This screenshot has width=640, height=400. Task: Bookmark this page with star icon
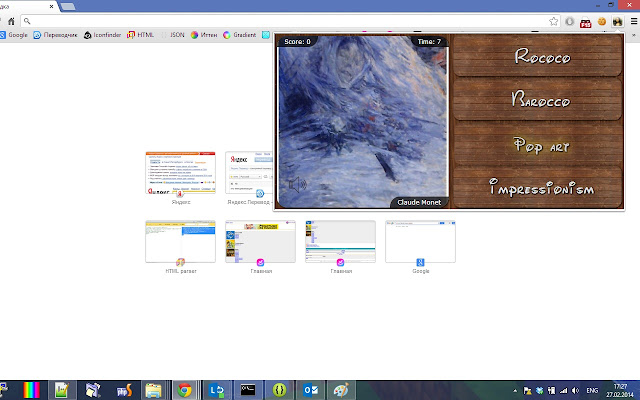[x=553, y=21]
